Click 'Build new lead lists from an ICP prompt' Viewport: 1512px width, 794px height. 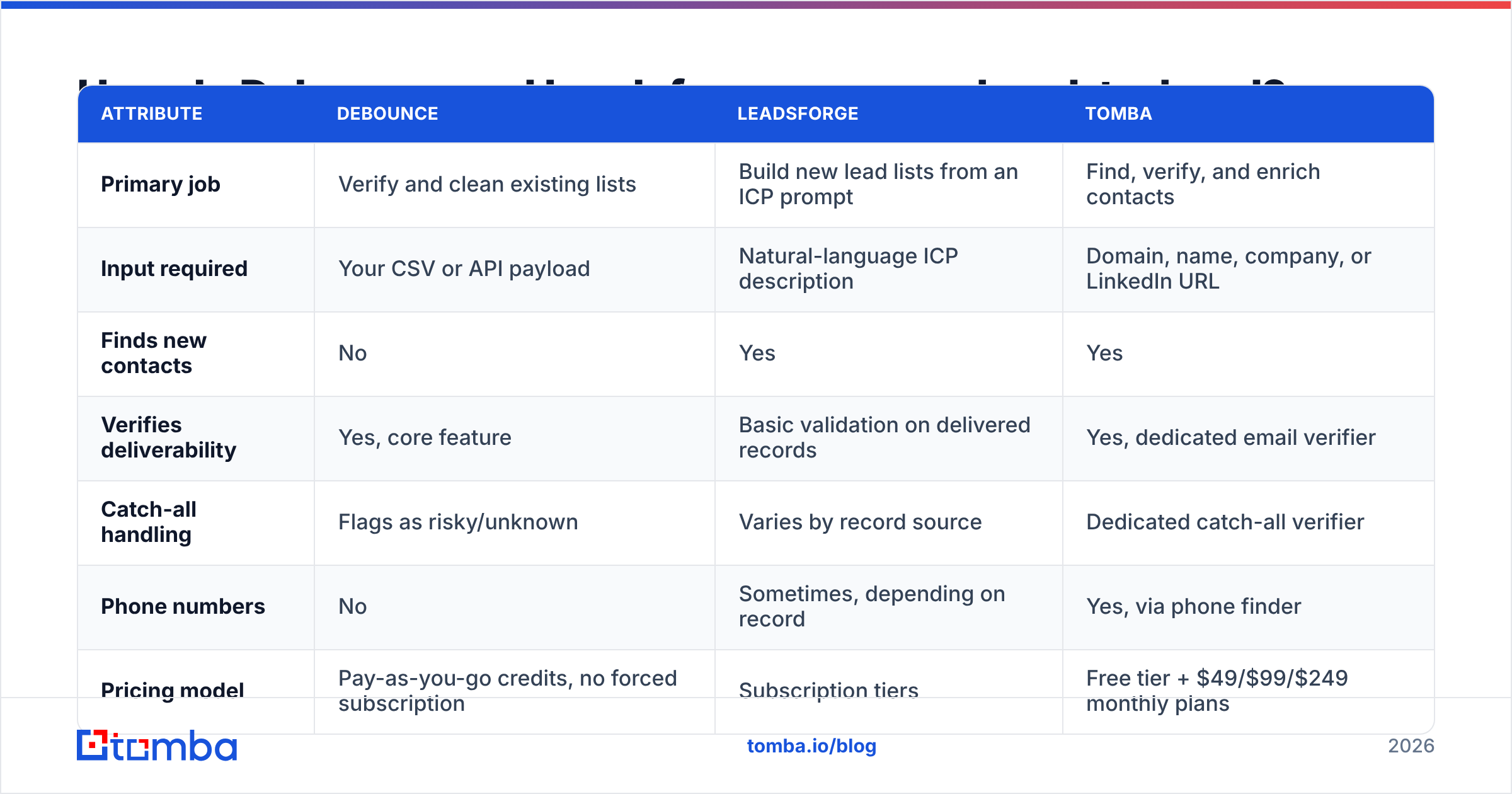click(x=878, y=184)
